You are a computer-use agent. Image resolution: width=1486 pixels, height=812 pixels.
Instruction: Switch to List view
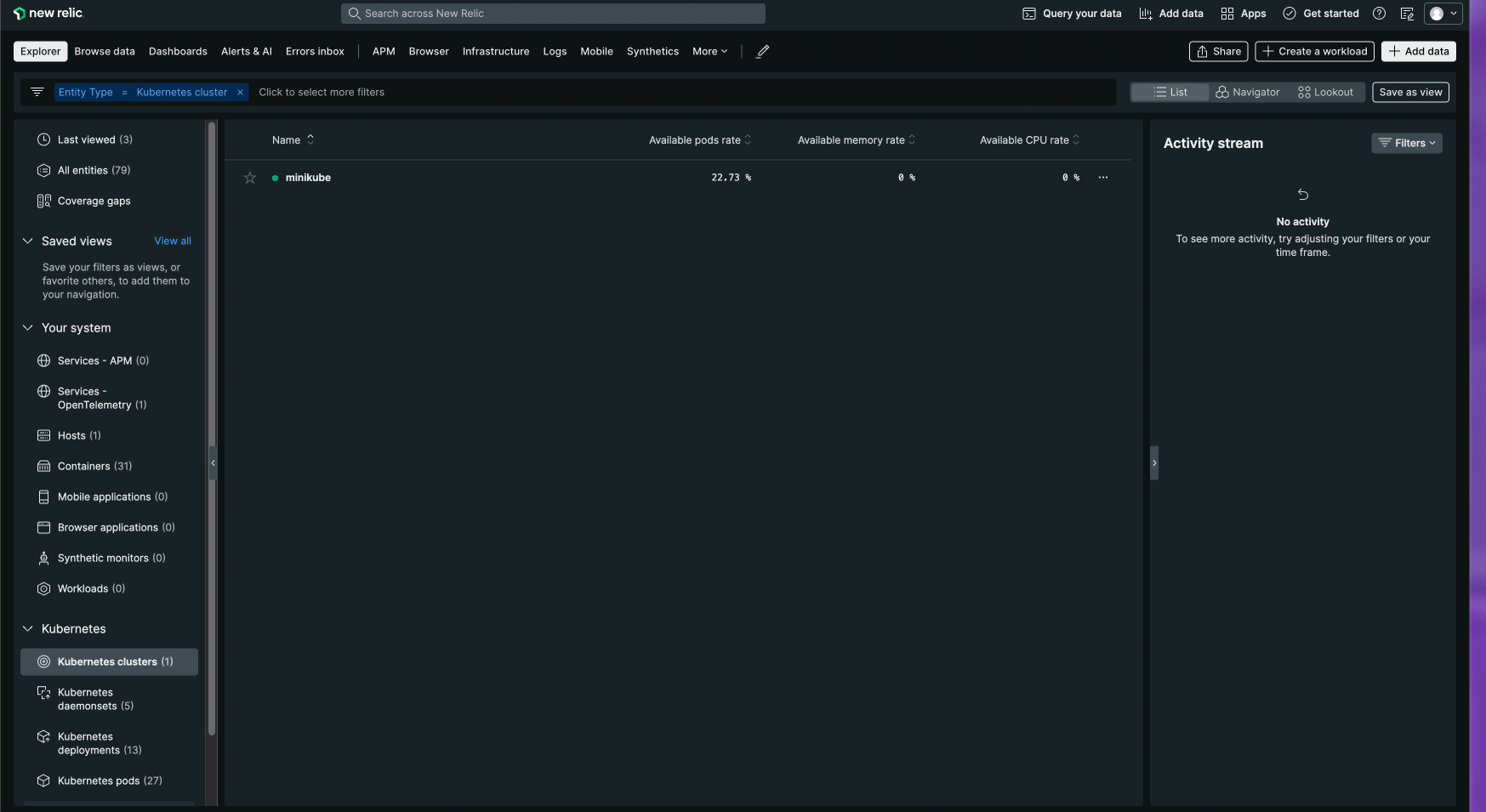tap(1170, 92)
